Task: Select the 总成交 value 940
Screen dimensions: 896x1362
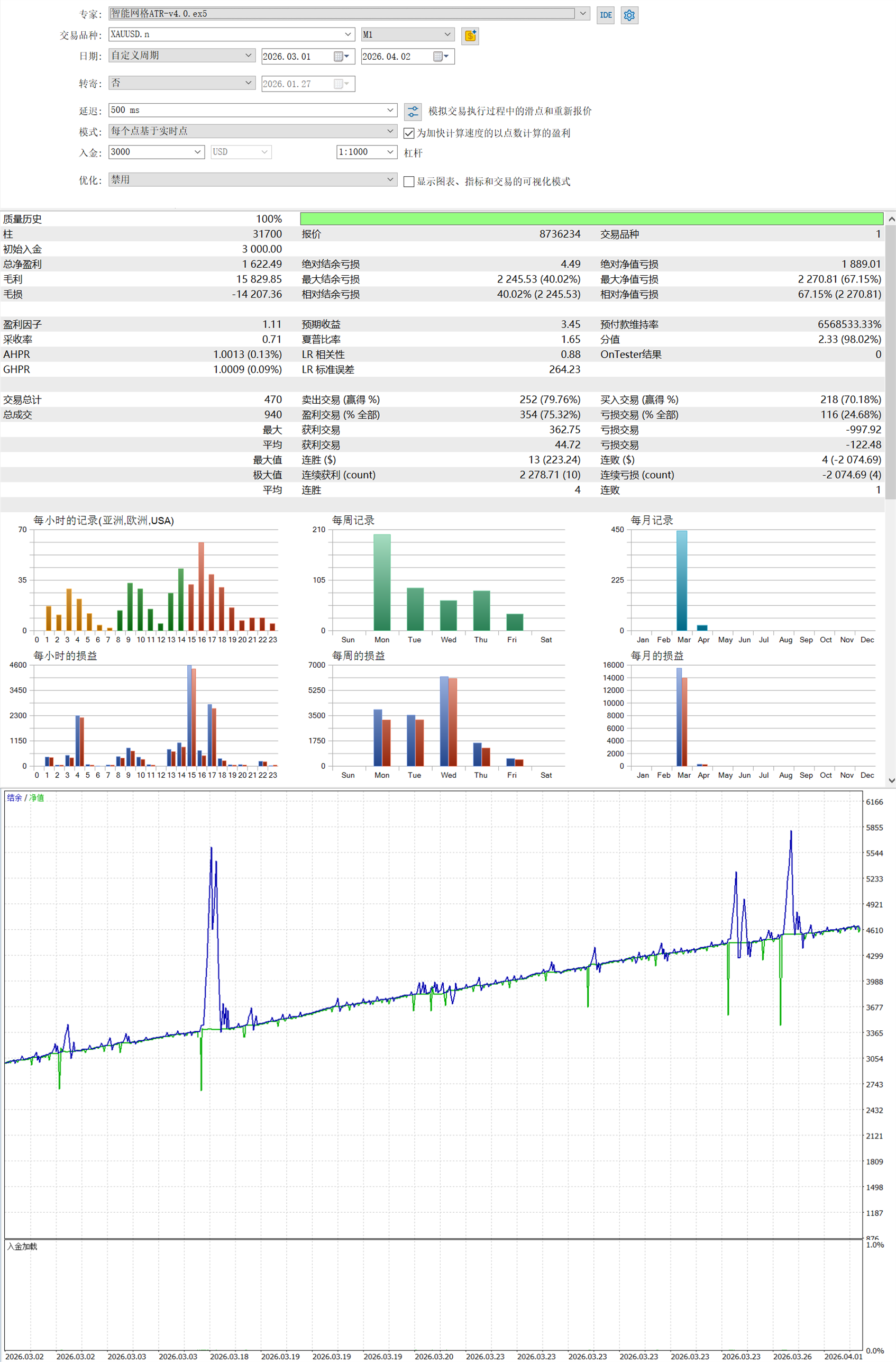Action: point(273,414)
